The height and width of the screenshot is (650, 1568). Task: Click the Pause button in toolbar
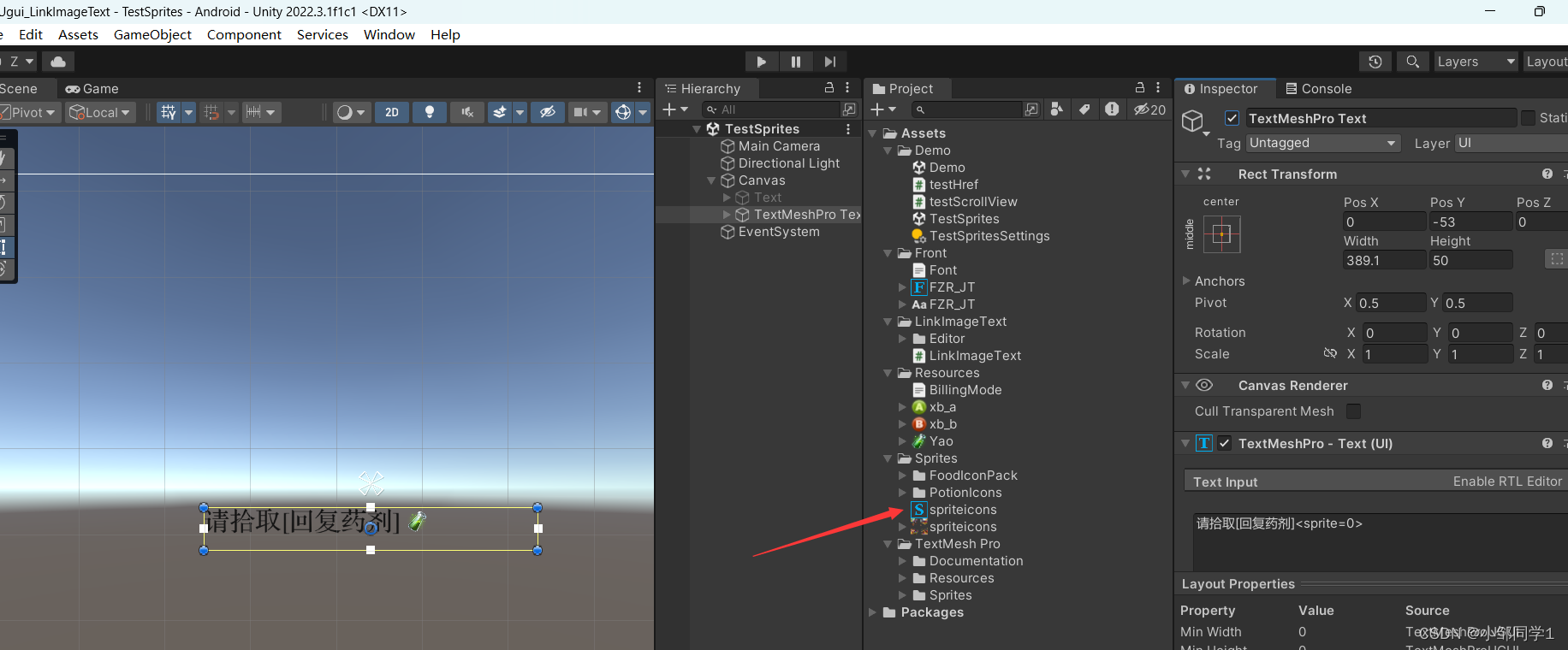pyautogui.click(x=796, y=62)
